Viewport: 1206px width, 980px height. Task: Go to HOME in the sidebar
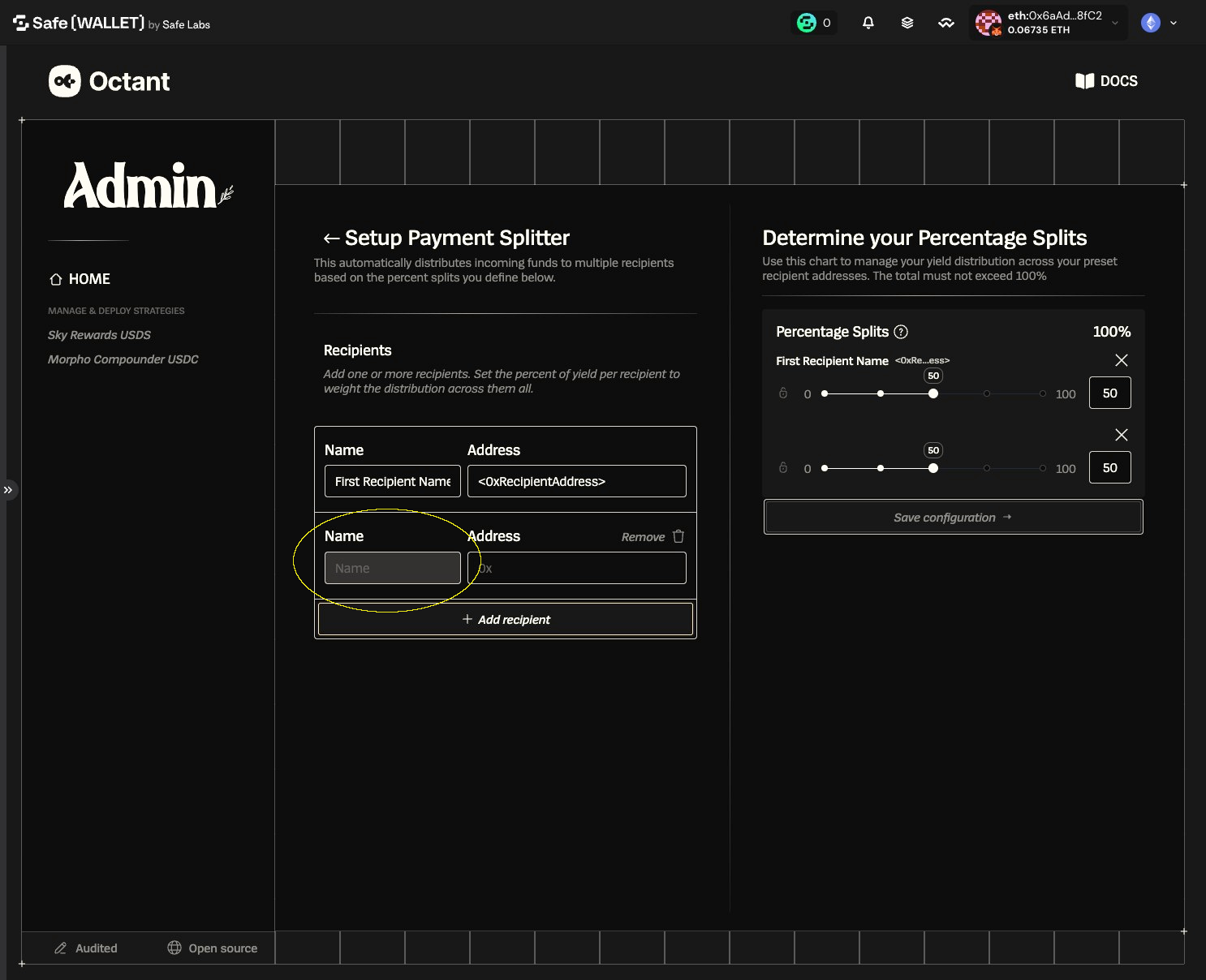pyautogui.click(x=80, y=279)
